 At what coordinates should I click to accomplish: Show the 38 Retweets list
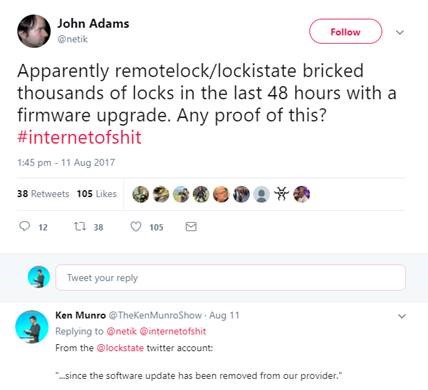click(43, 194)
